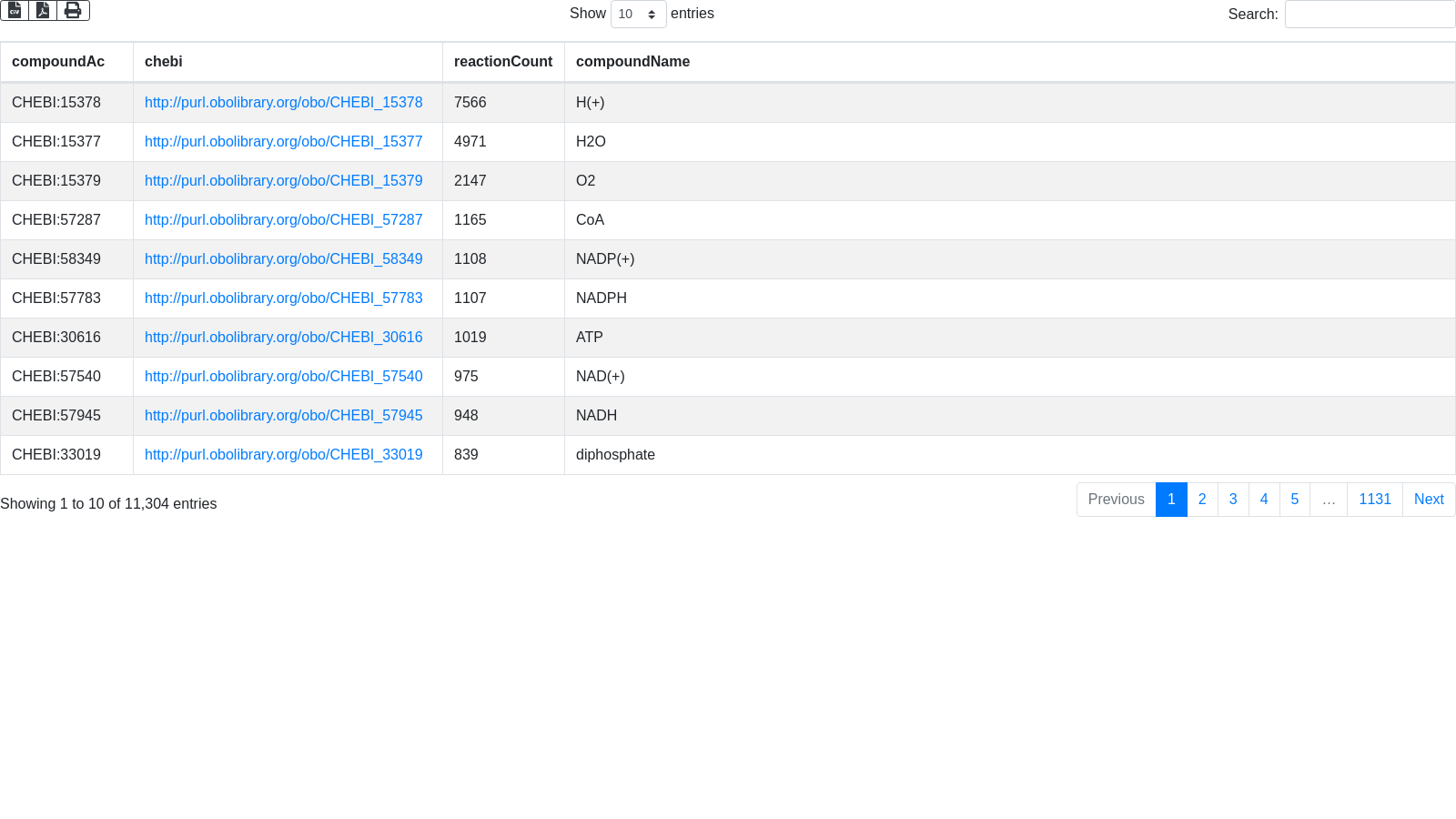The image size is (1456, 819).
Task: Select page 3 in pagination
Action: (1233, 500)
